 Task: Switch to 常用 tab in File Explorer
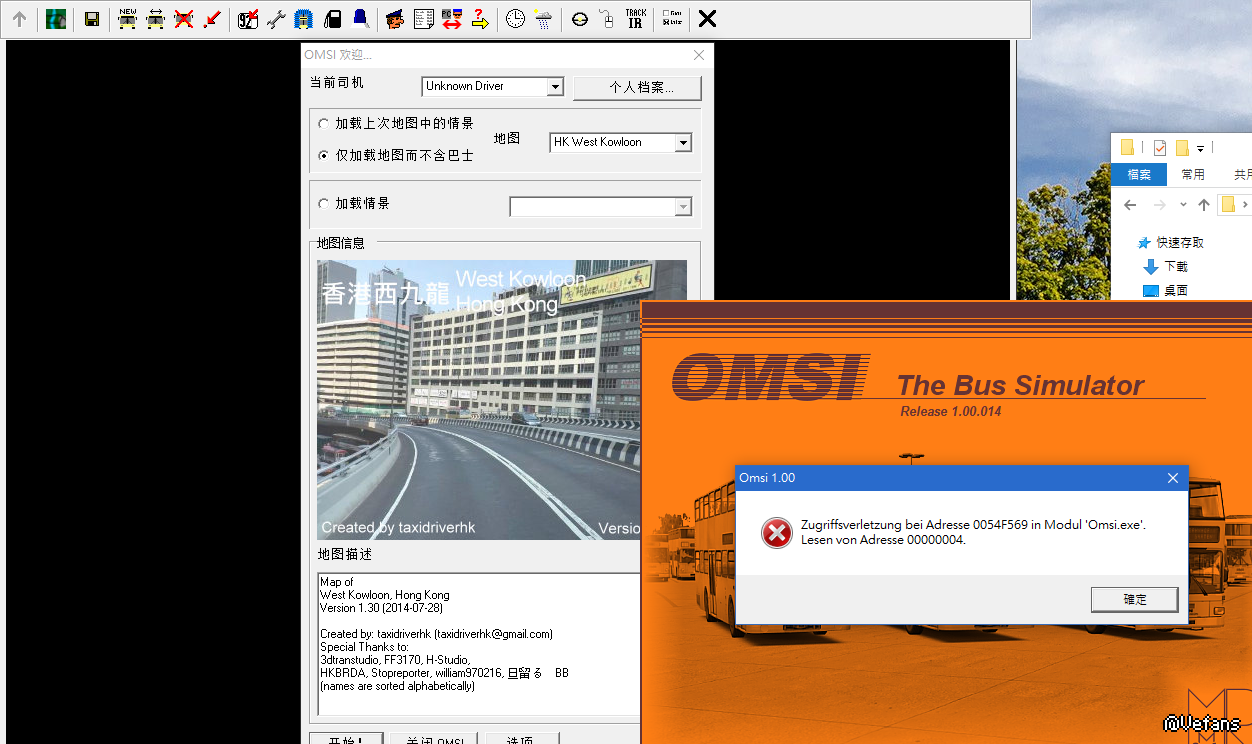click(x=1192, y=175)
